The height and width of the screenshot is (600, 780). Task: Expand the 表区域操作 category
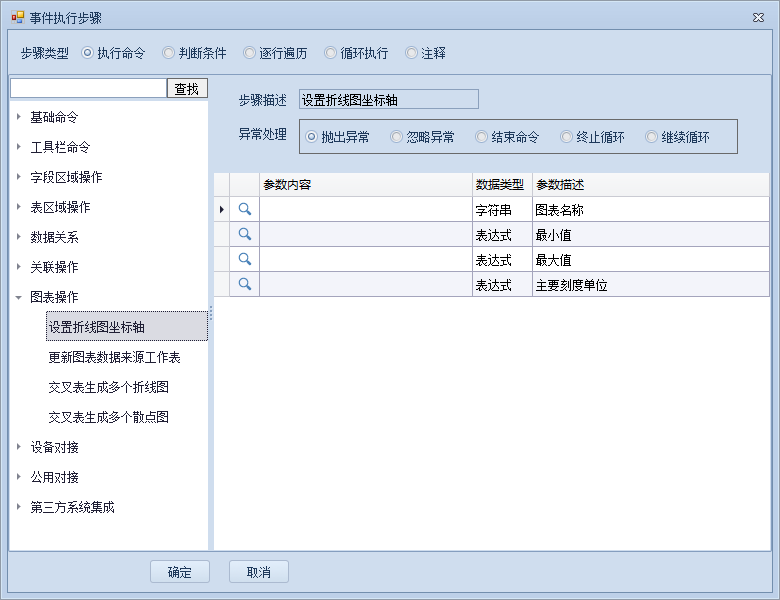tap(19, 207)
